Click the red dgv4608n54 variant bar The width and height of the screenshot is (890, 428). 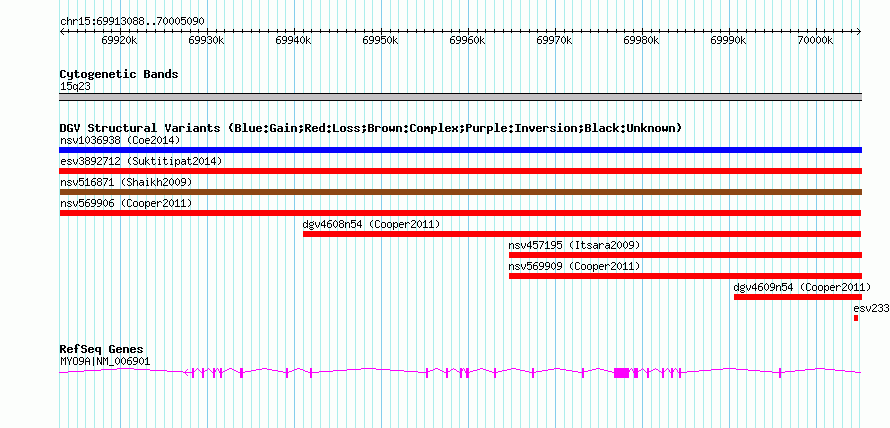pyautogui.click(x=582, y=234)
